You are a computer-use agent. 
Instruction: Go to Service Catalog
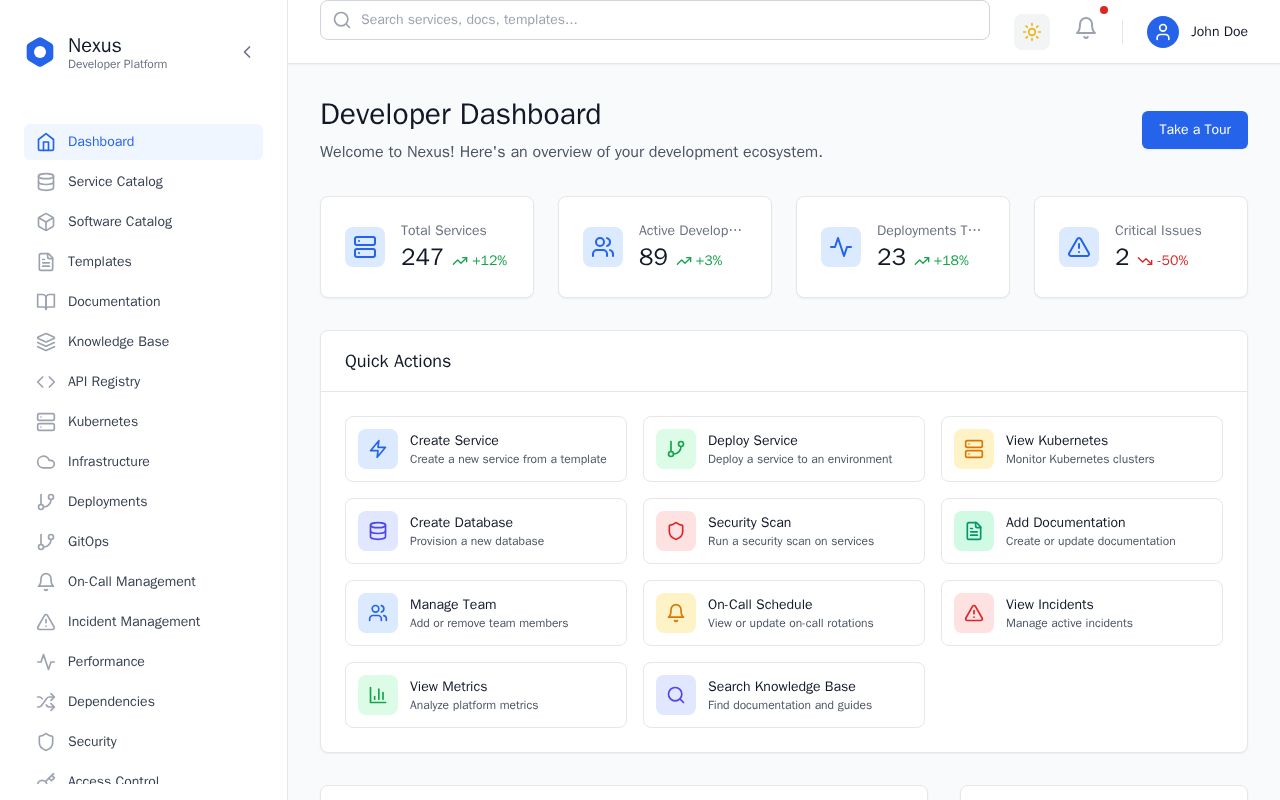click(143, 182)
